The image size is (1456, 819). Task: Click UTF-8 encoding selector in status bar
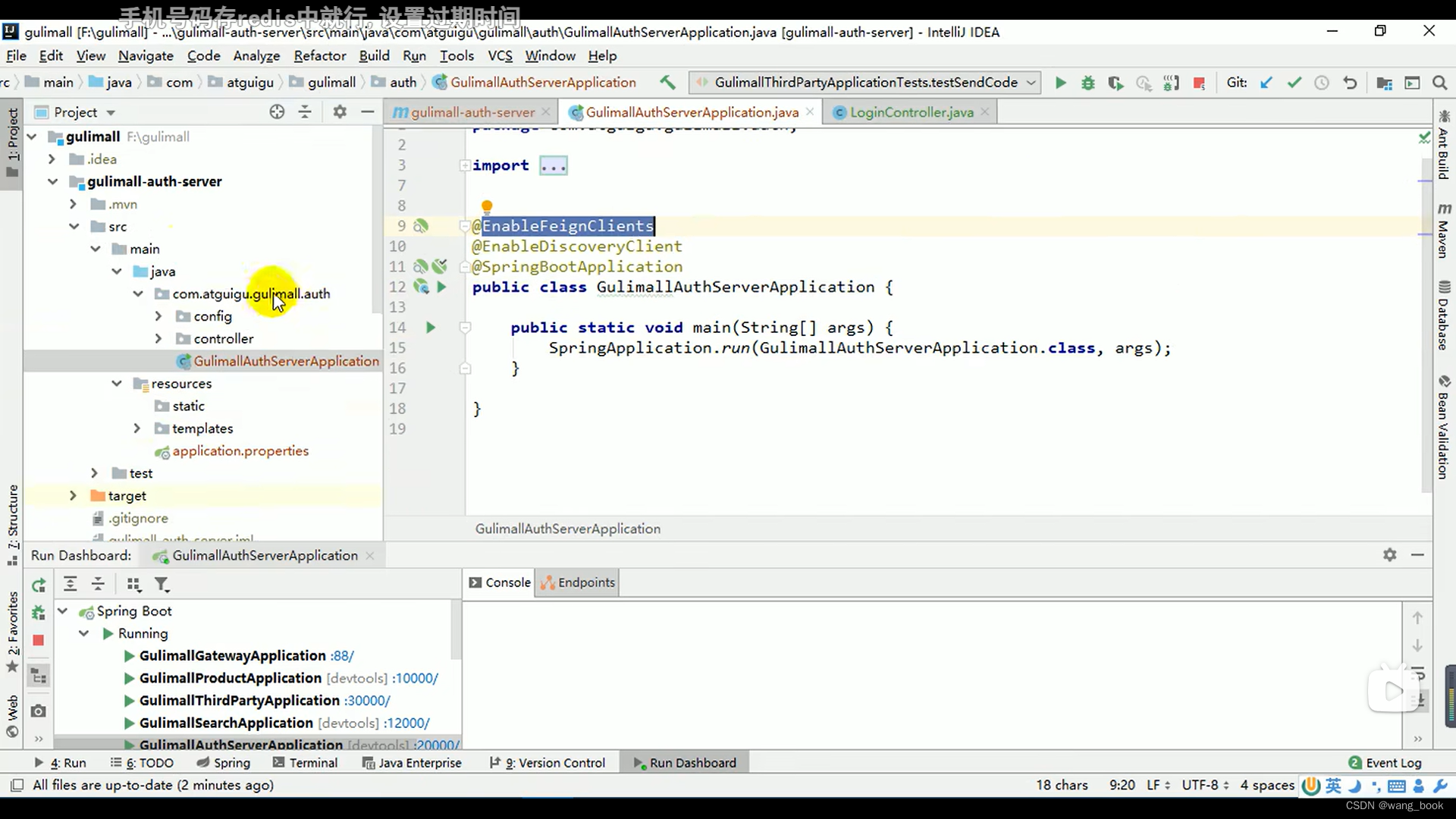pos(1204,785)
